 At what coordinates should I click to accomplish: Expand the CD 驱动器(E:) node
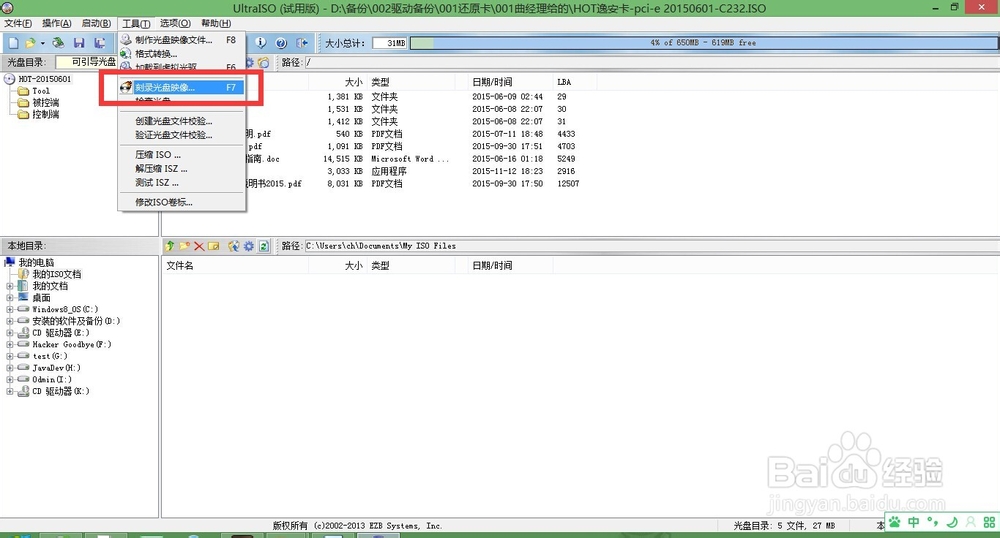(10, 333)
